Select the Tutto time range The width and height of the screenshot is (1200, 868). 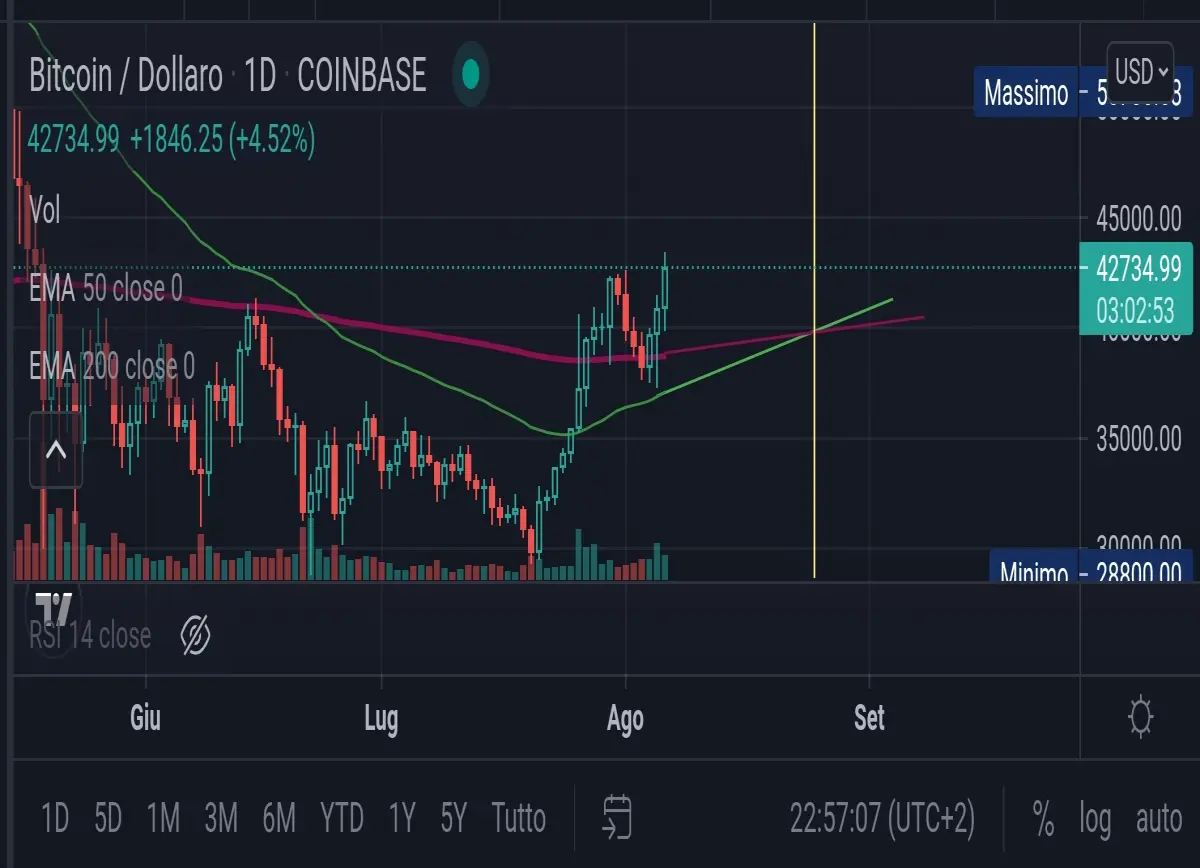519,819
